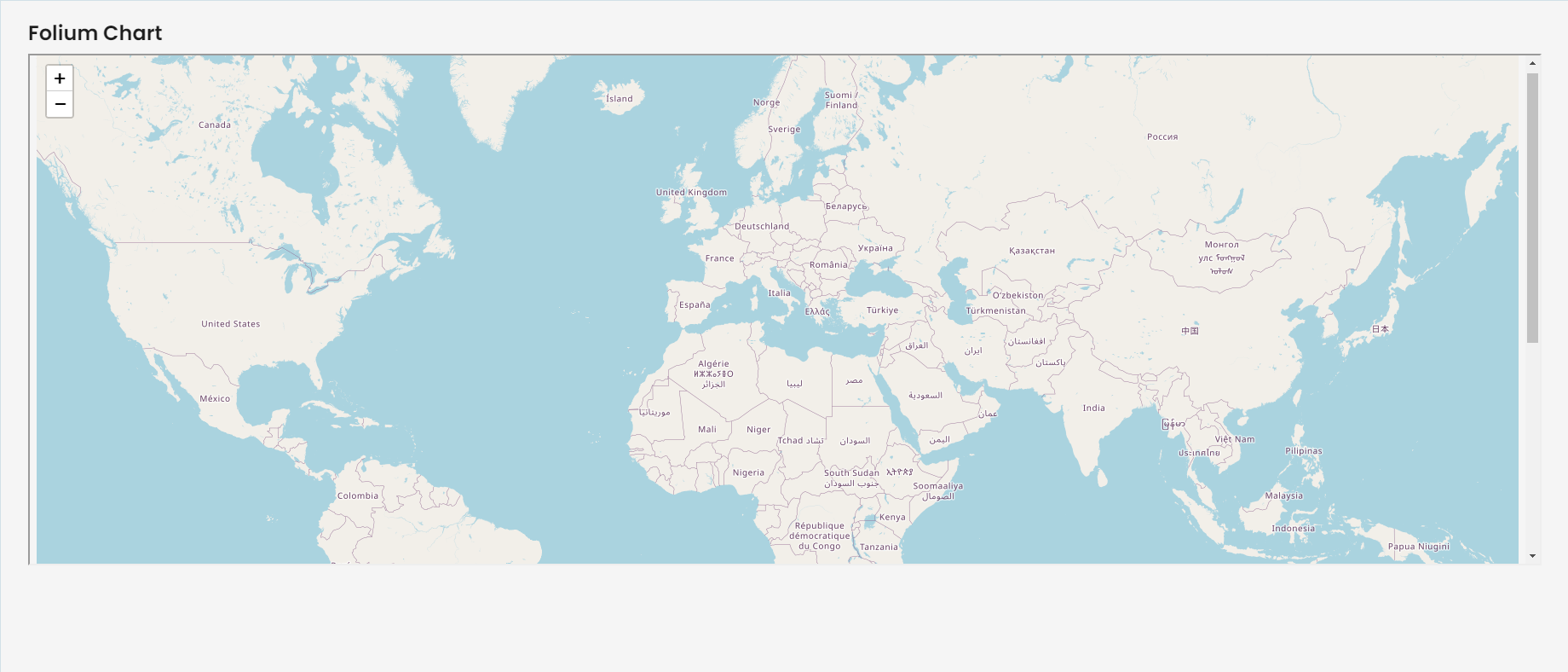Image resolution: width=1568 pixels, height=672 pixels.
Task: Click the Indonesia label
Action: pyautogui.click(x=1294, y=529)
